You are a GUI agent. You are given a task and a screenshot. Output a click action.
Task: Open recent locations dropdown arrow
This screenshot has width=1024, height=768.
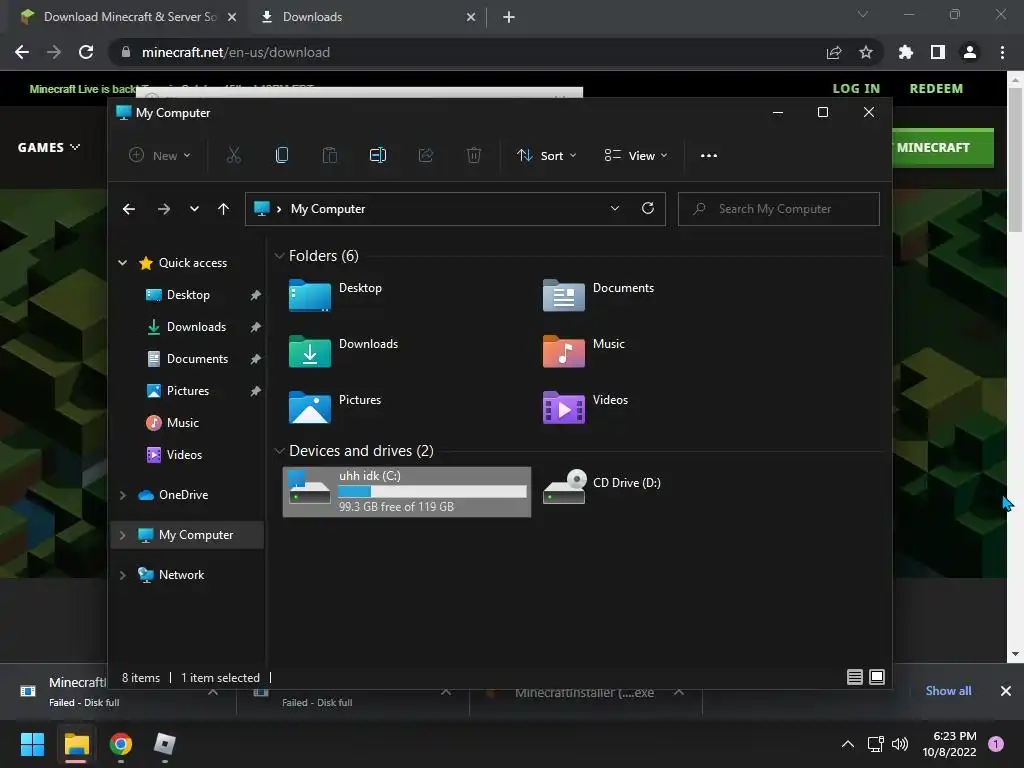coord(194,209)
